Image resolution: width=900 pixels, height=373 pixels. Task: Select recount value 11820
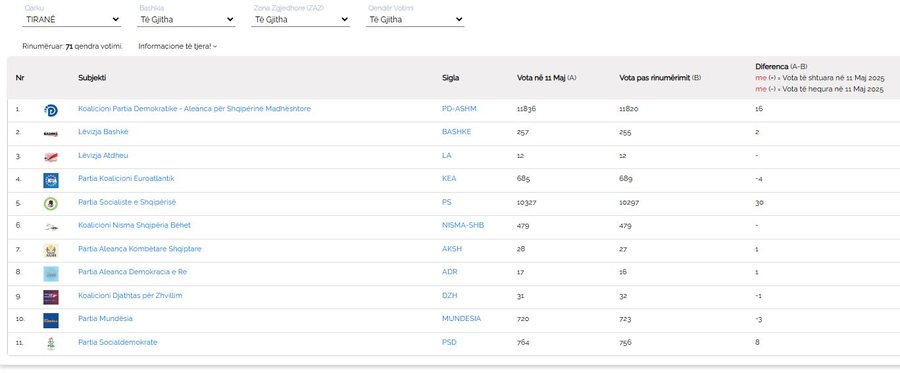click(x=629, y=108)
